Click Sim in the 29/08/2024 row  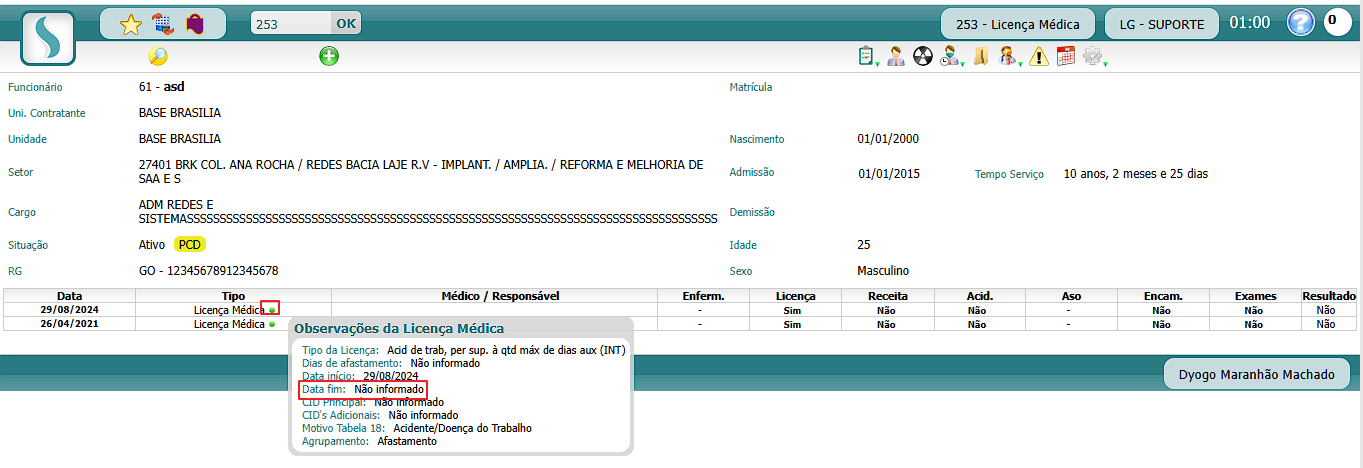(793, 310)
